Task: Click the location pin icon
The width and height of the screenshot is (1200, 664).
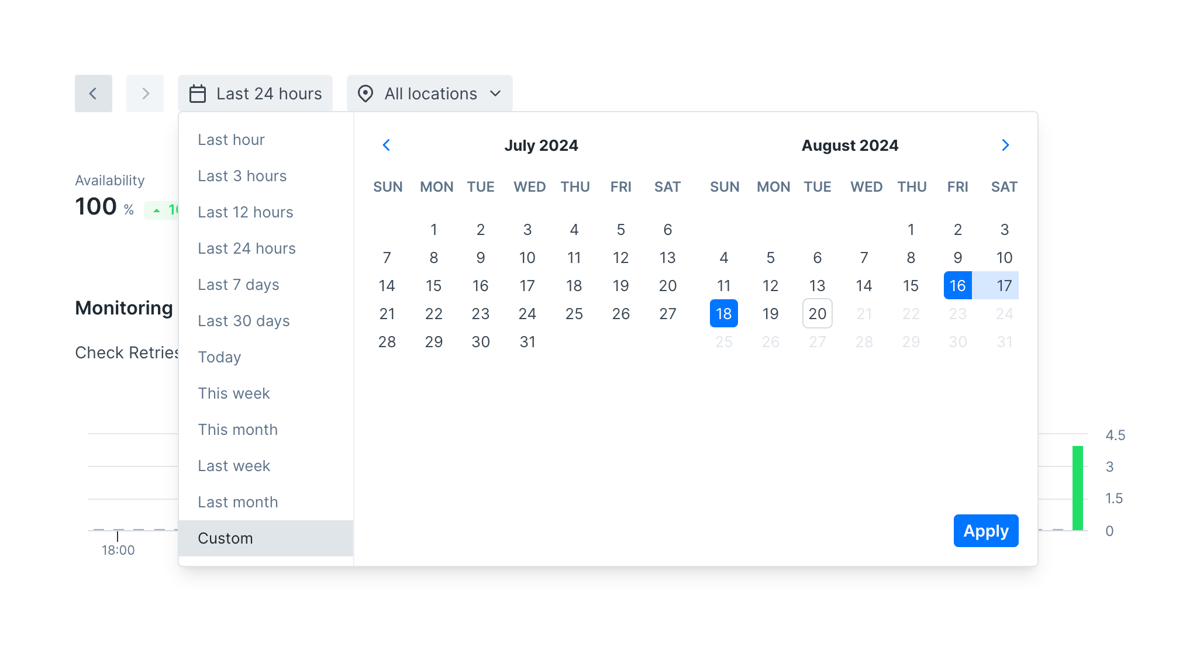Action: coord(366,93)
